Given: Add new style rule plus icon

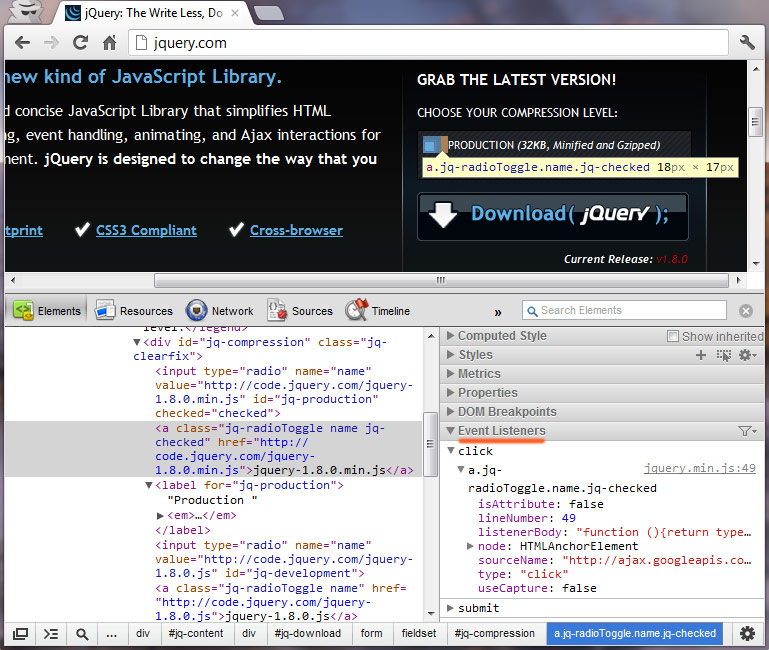Looking at the screenshot, I should (x=701, y=355).
